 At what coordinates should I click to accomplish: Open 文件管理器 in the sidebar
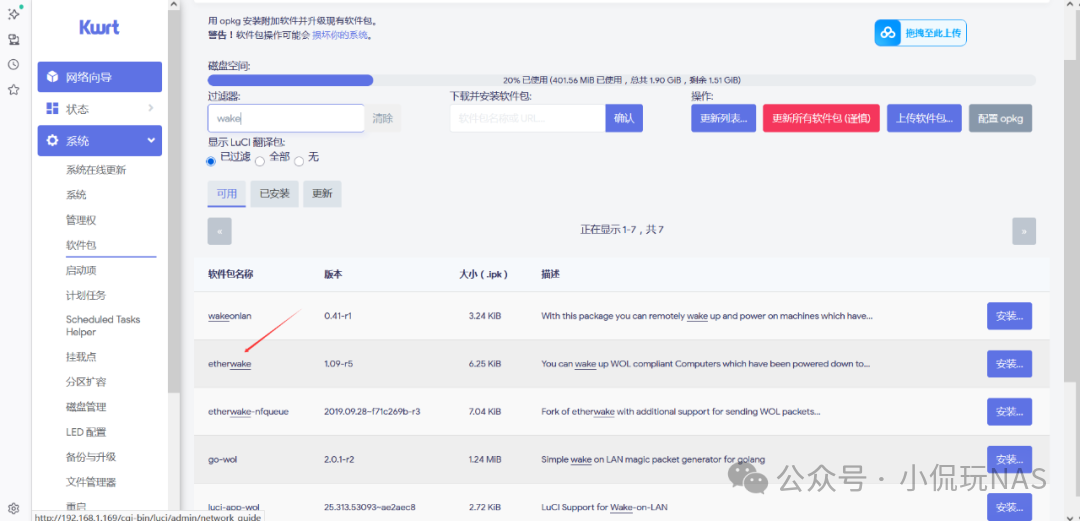tap(91, 482)
